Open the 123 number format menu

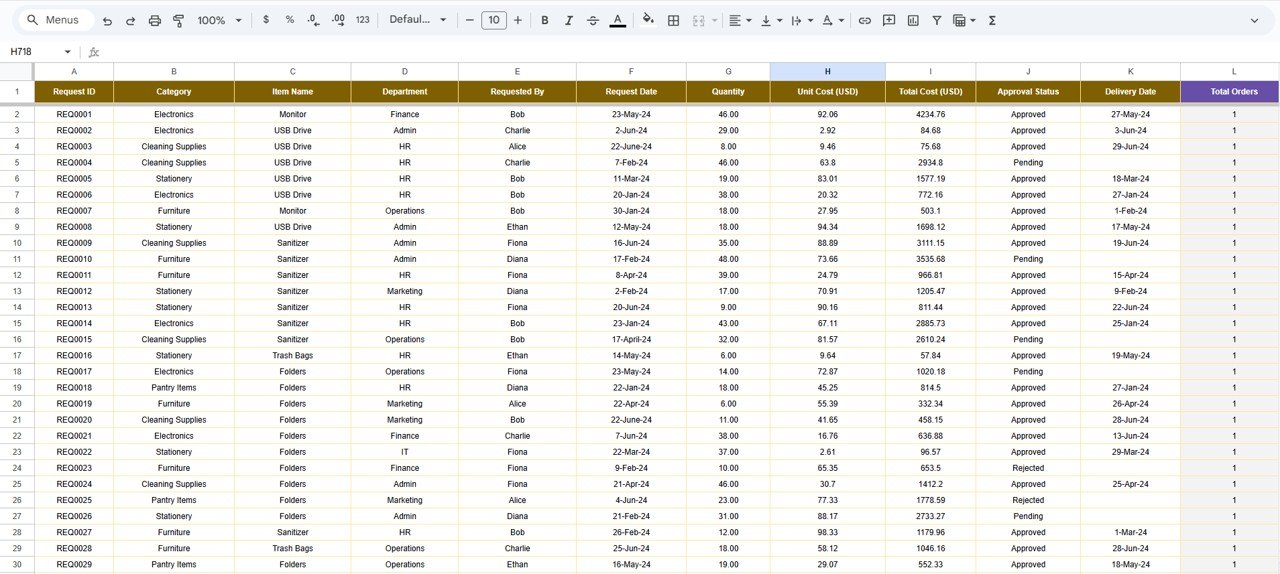[x=362, y=20]
